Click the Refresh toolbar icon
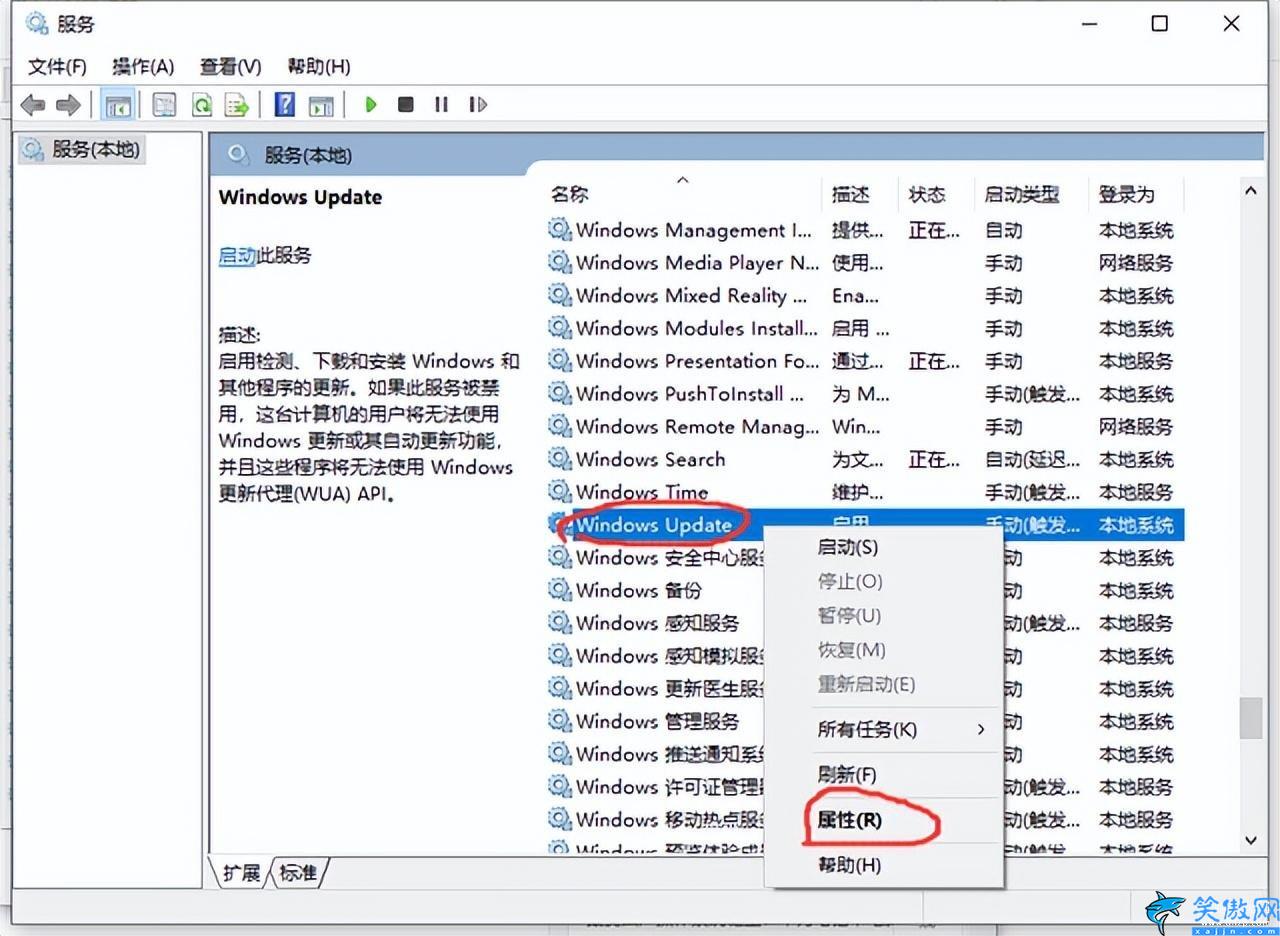Image resolution: width=1280 pixels, height=936 pixels. coord(202,104)
